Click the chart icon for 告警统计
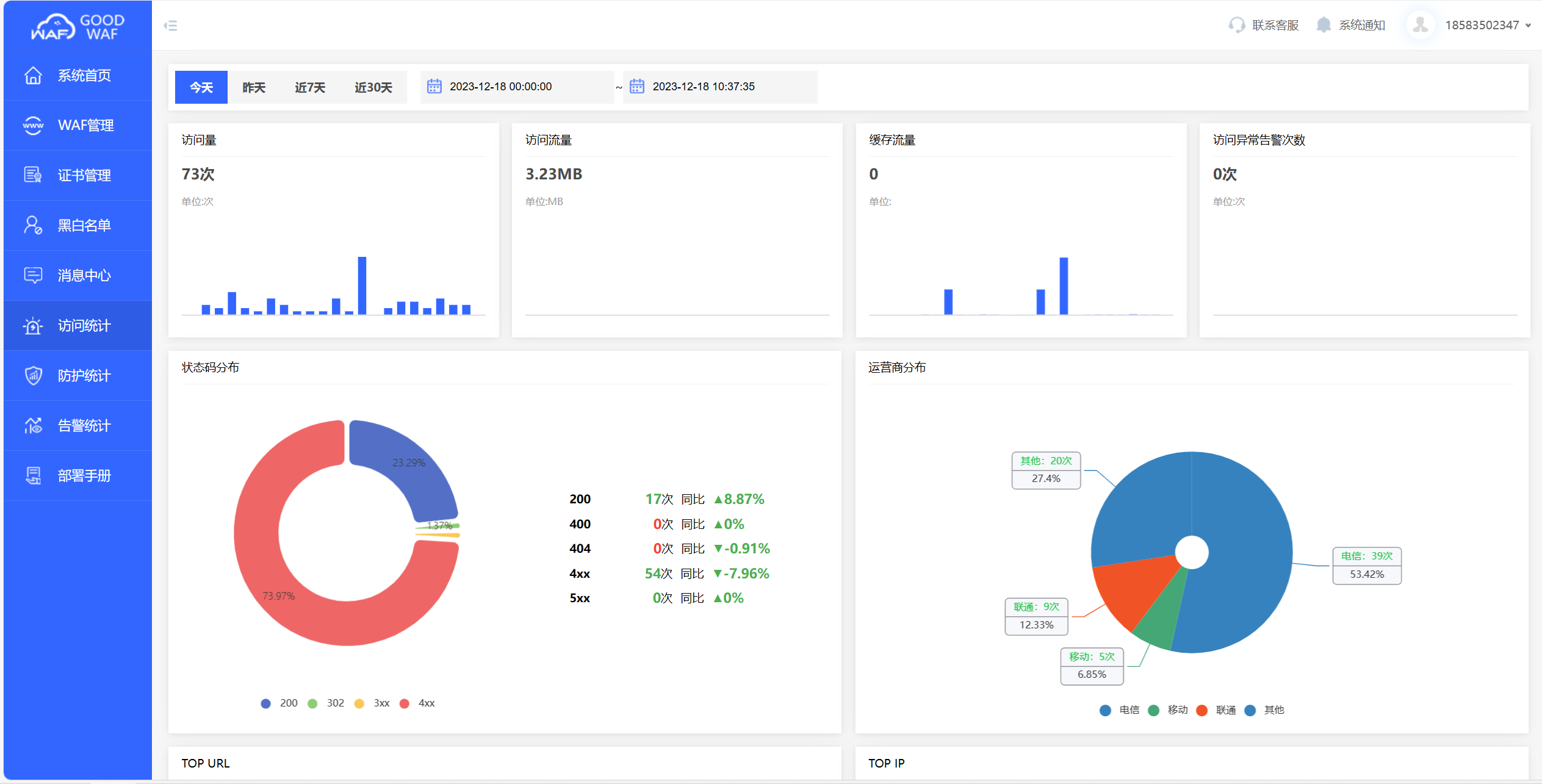Screen dimensions: 1542x784 [33, 425]
